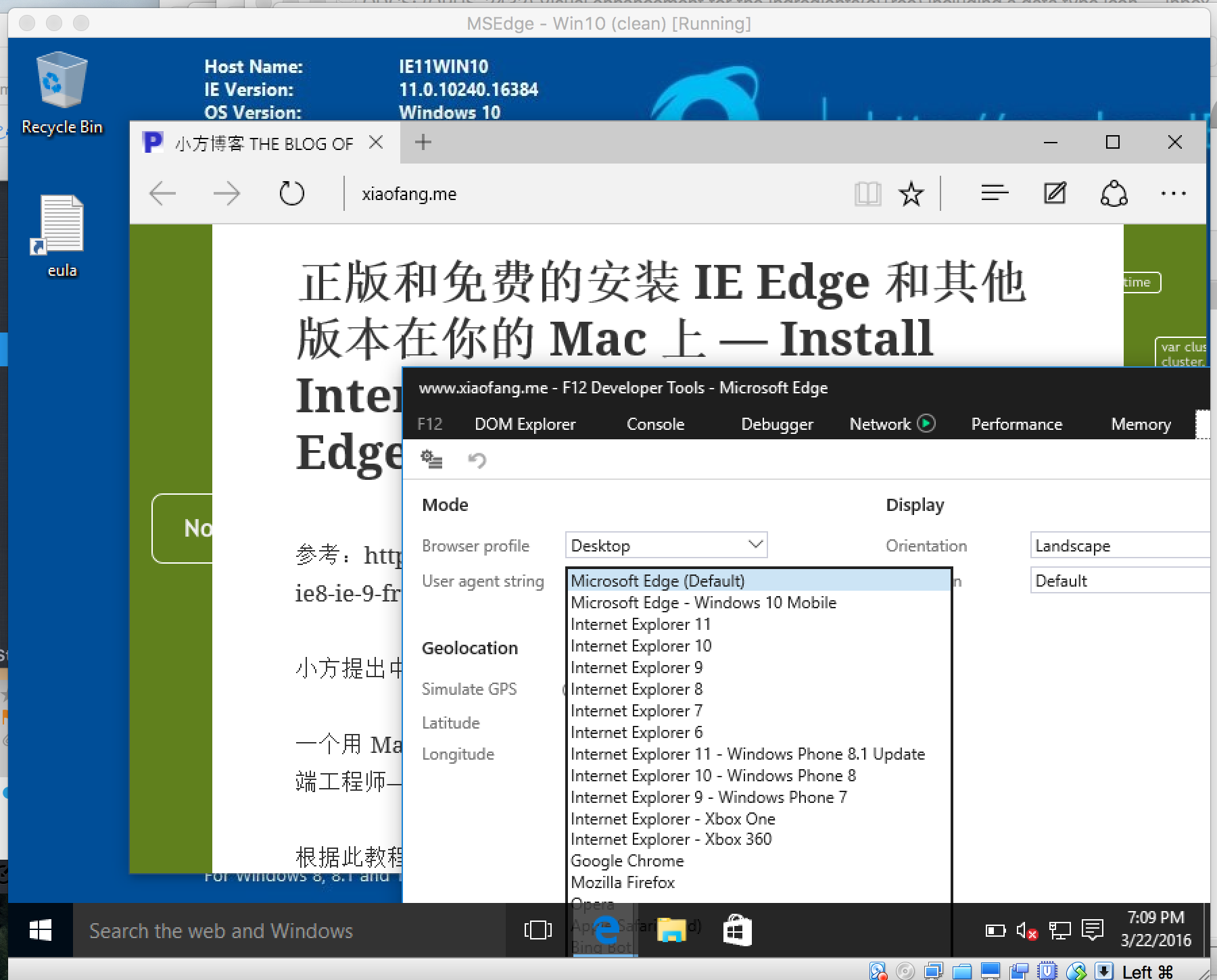Click VirtualBox mouse integration down-arrow icon

click(1103, 971)
